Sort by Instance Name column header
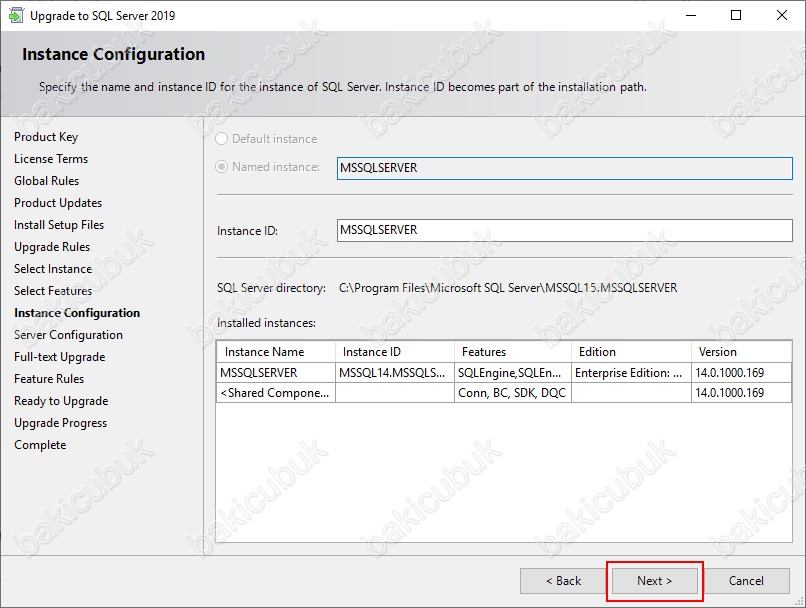806x608 pixels. [276, 352]
